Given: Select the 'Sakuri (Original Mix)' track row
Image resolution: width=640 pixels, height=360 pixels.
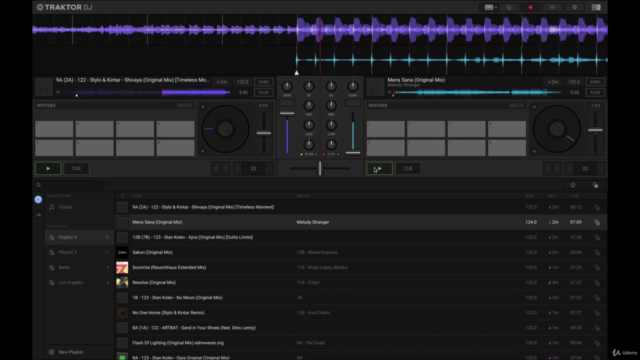Looking at the screenshot, I should 361,253.
